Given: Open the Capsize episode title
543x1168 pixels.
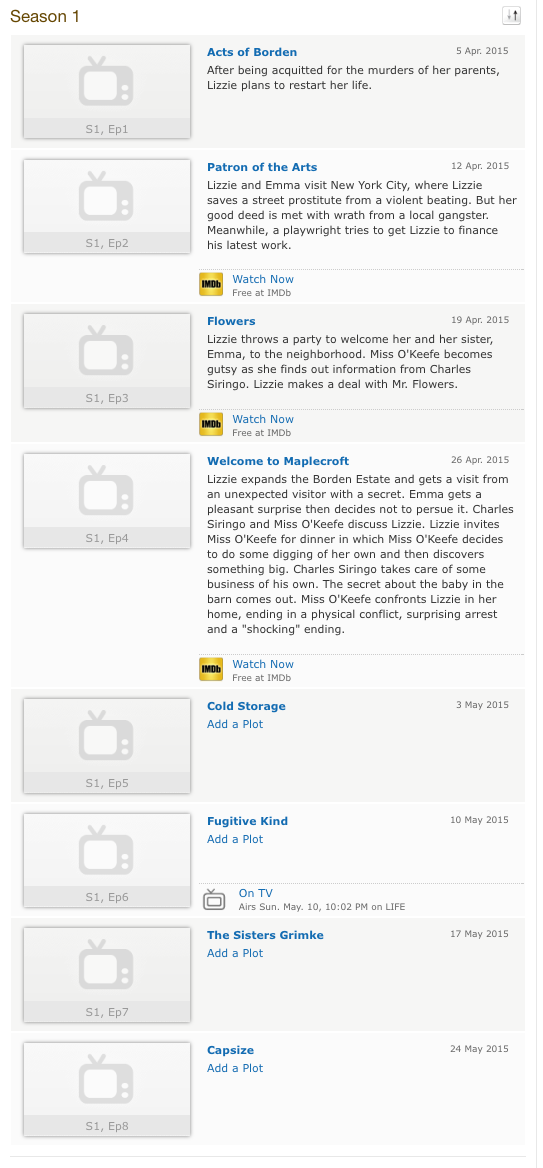Looking at the screenshot, I should click(x=230, y=1050).
